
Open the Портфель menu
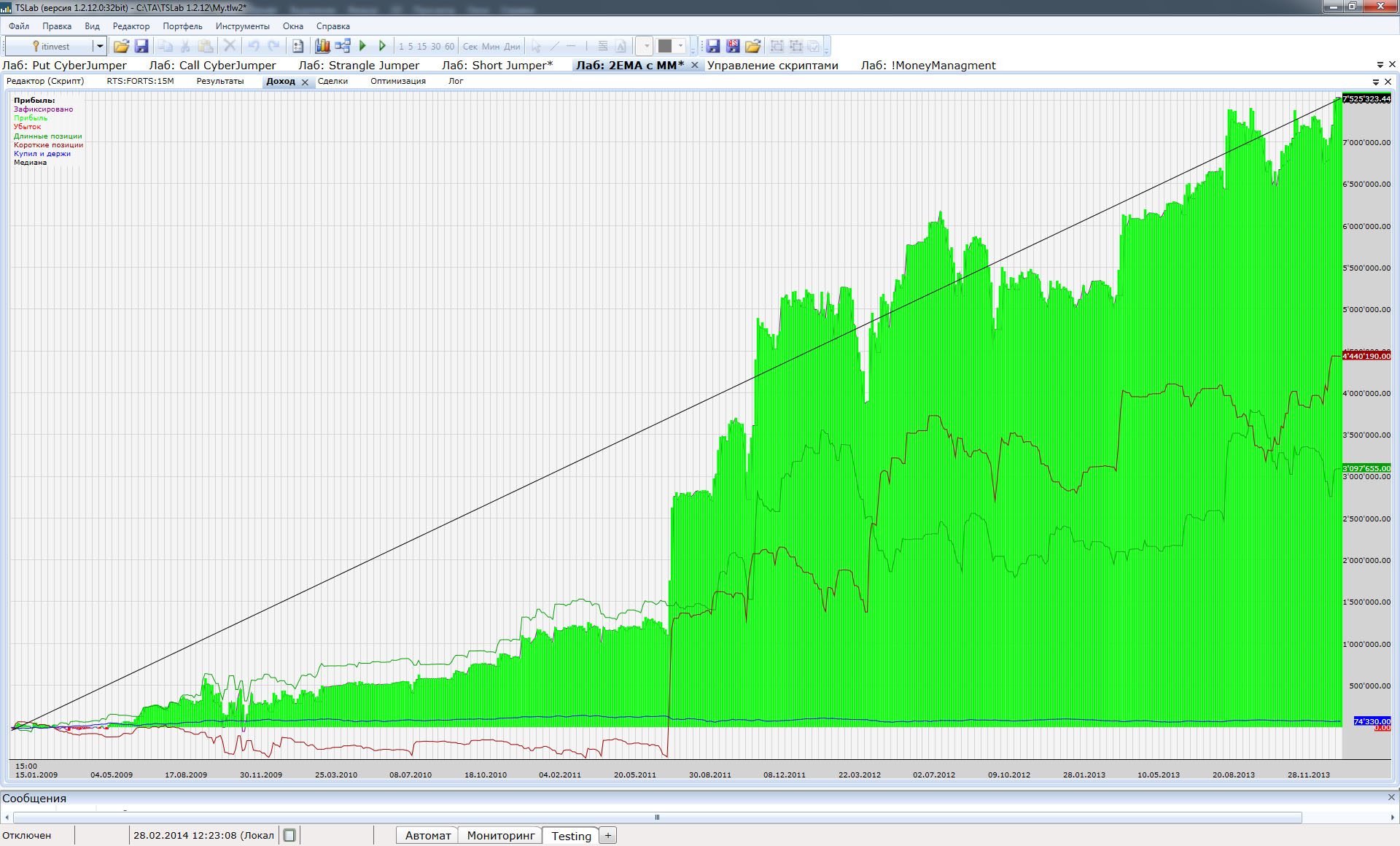pos(182,26)
